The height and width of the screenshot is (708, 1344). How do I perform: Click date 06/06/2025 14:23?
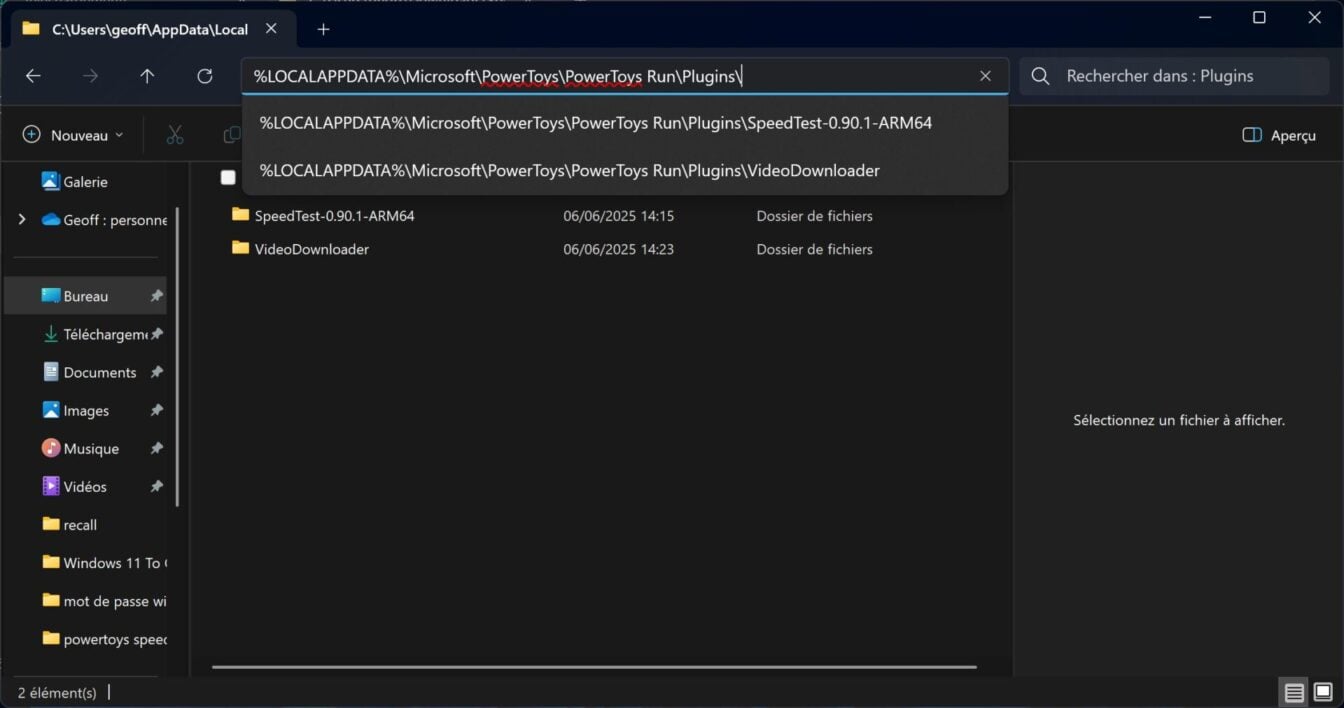[x=619, y=249]
